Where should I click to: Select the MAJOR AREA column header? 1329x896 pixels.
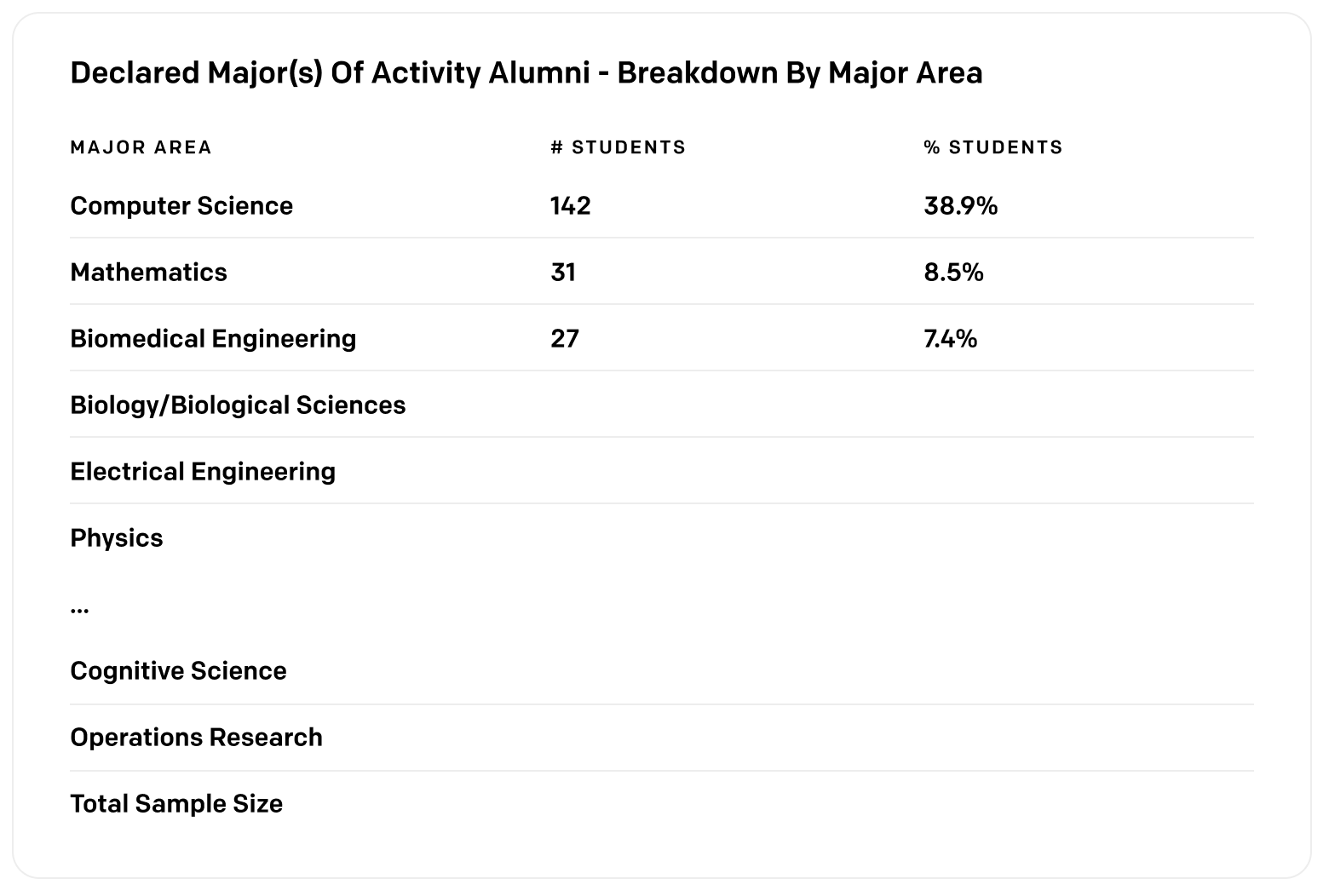[141, 147]
